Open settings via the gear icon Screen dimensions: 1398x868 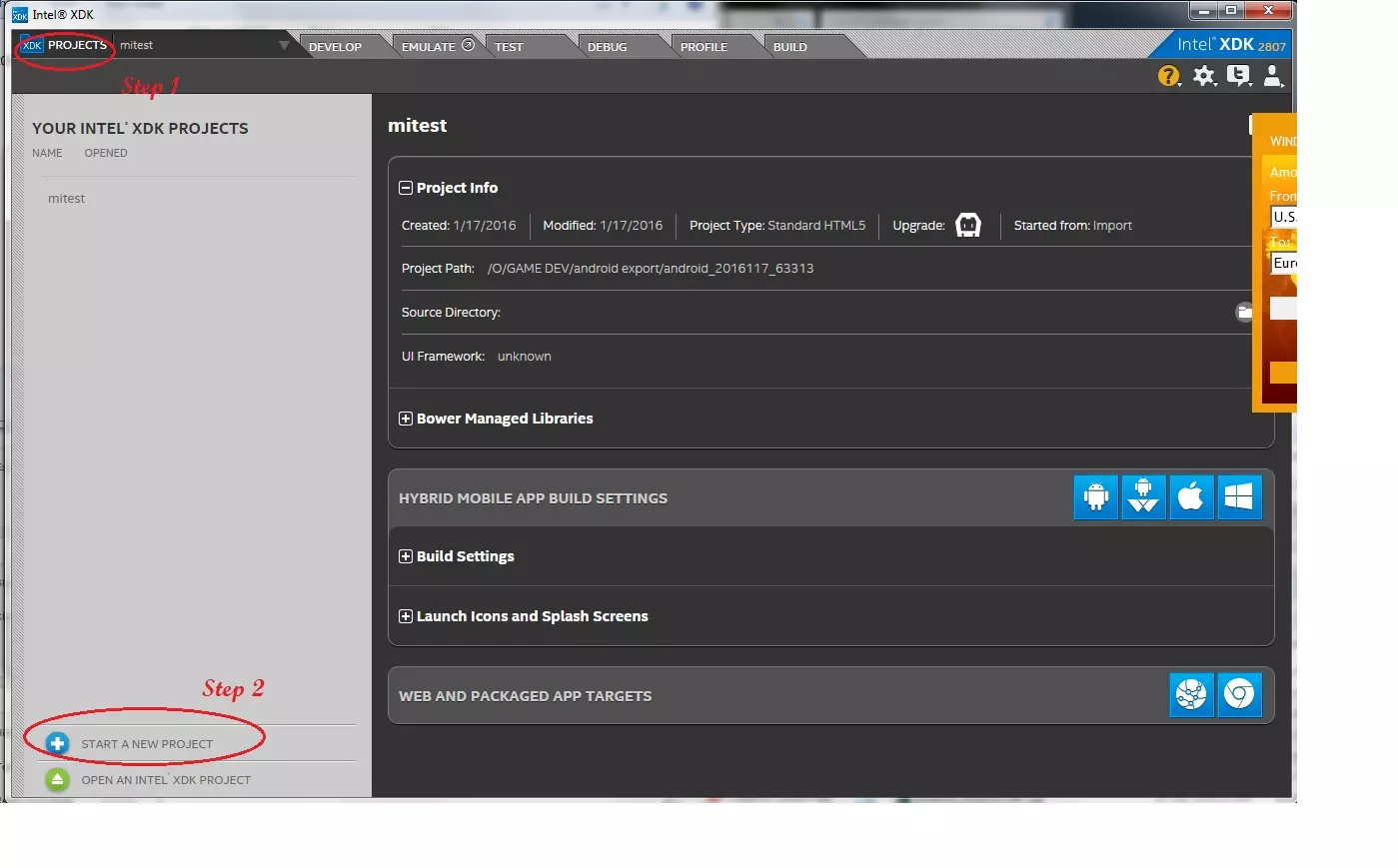[x=1204, y=76]
